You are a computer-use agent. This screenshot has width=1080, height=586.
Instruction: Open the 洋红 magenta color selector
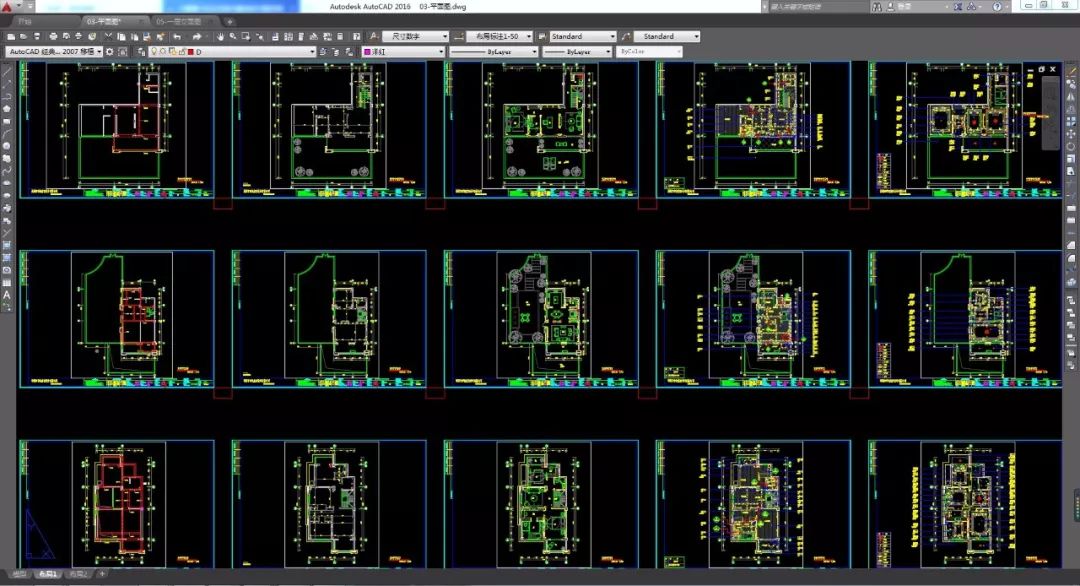tap(400, 52)
